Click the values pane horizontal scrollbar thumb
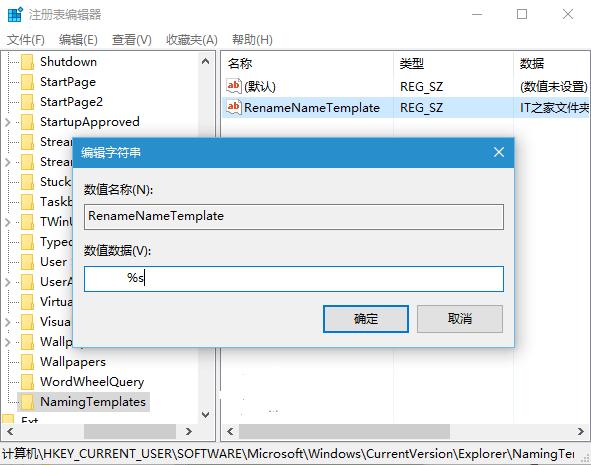 344,431
